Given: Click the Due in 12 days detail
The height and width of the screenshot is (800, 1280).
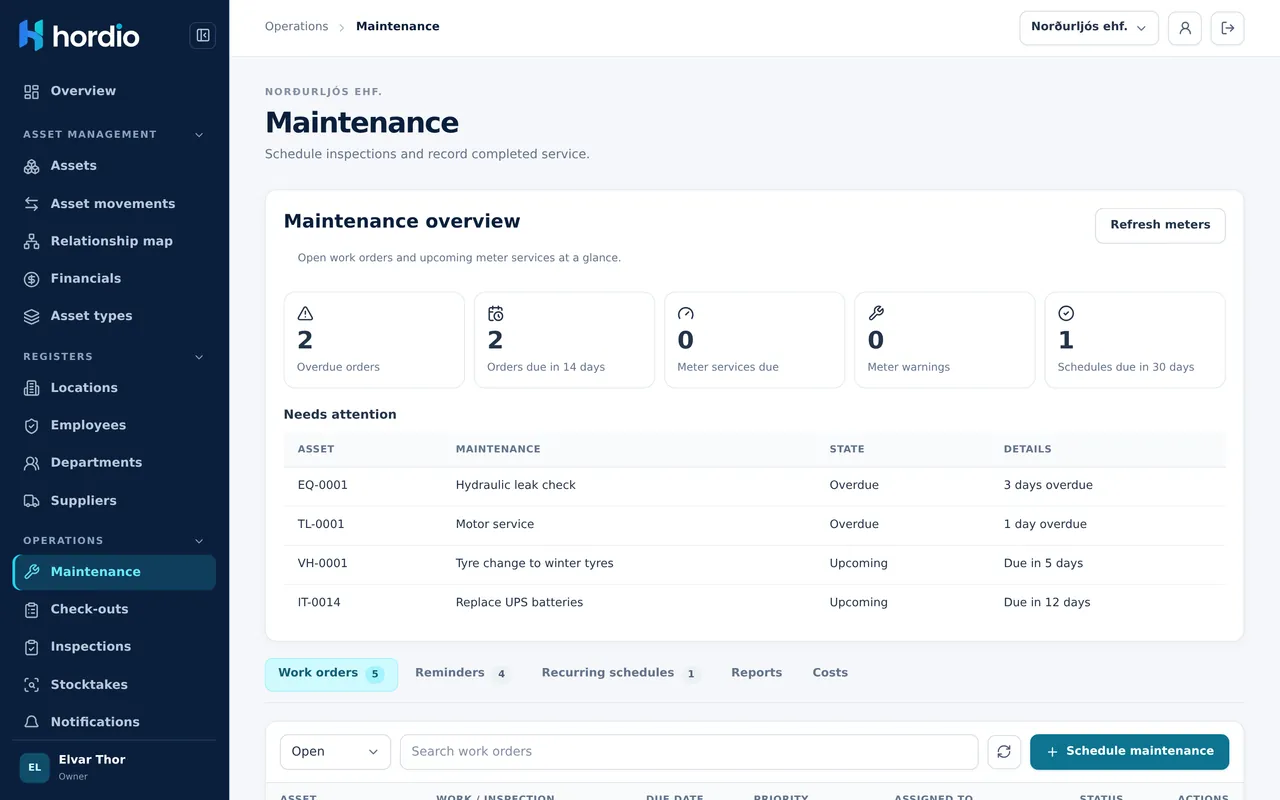Looking at the screenshot, I should pos(1047,602).
